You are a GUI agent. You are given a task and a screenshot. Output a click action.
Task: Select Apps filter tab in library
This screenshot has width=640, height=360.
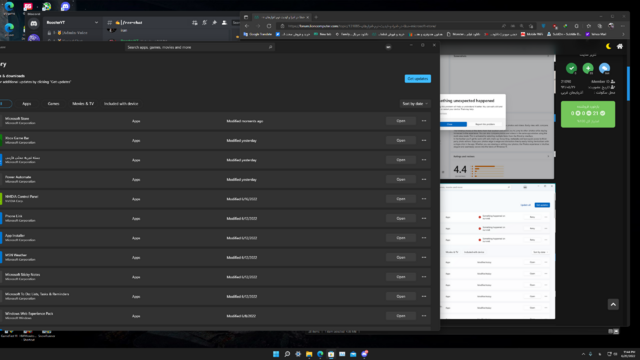27,104
